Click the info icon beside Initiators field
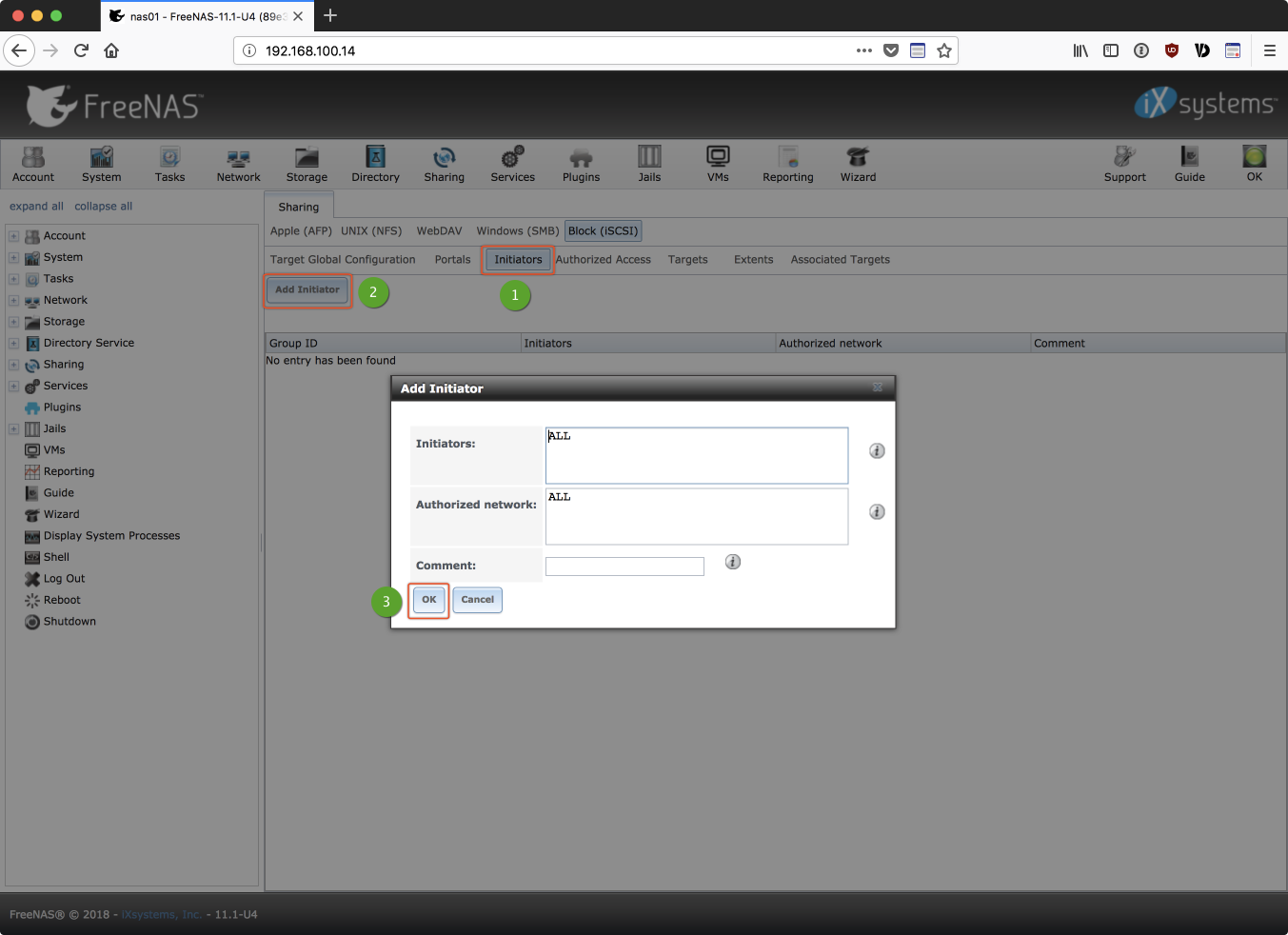The width and height of the screenshot is (1288, 935). pyautogui.click(x=877, y=451)
